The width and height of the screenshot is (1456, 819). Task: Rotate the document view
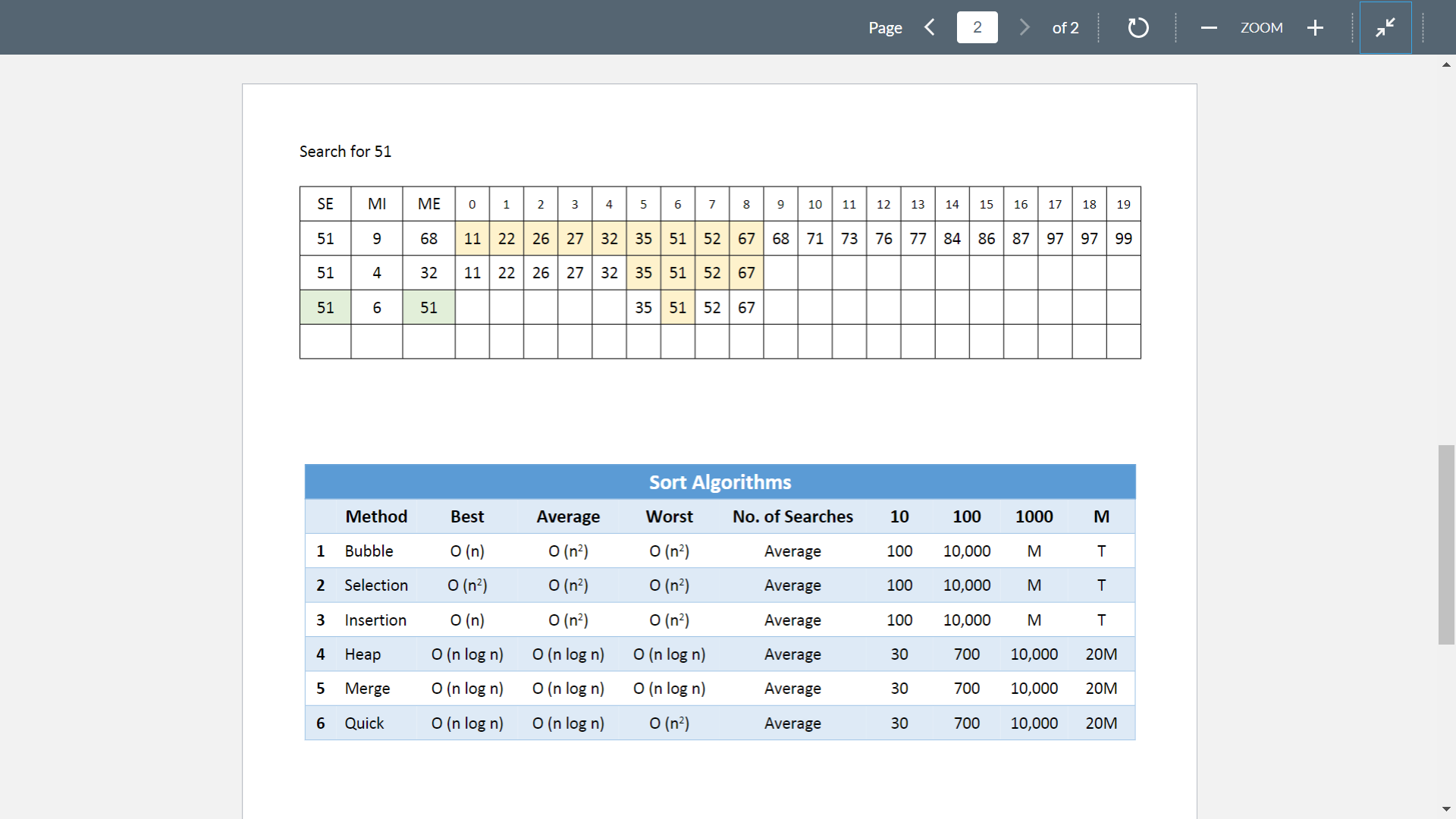1137,27
